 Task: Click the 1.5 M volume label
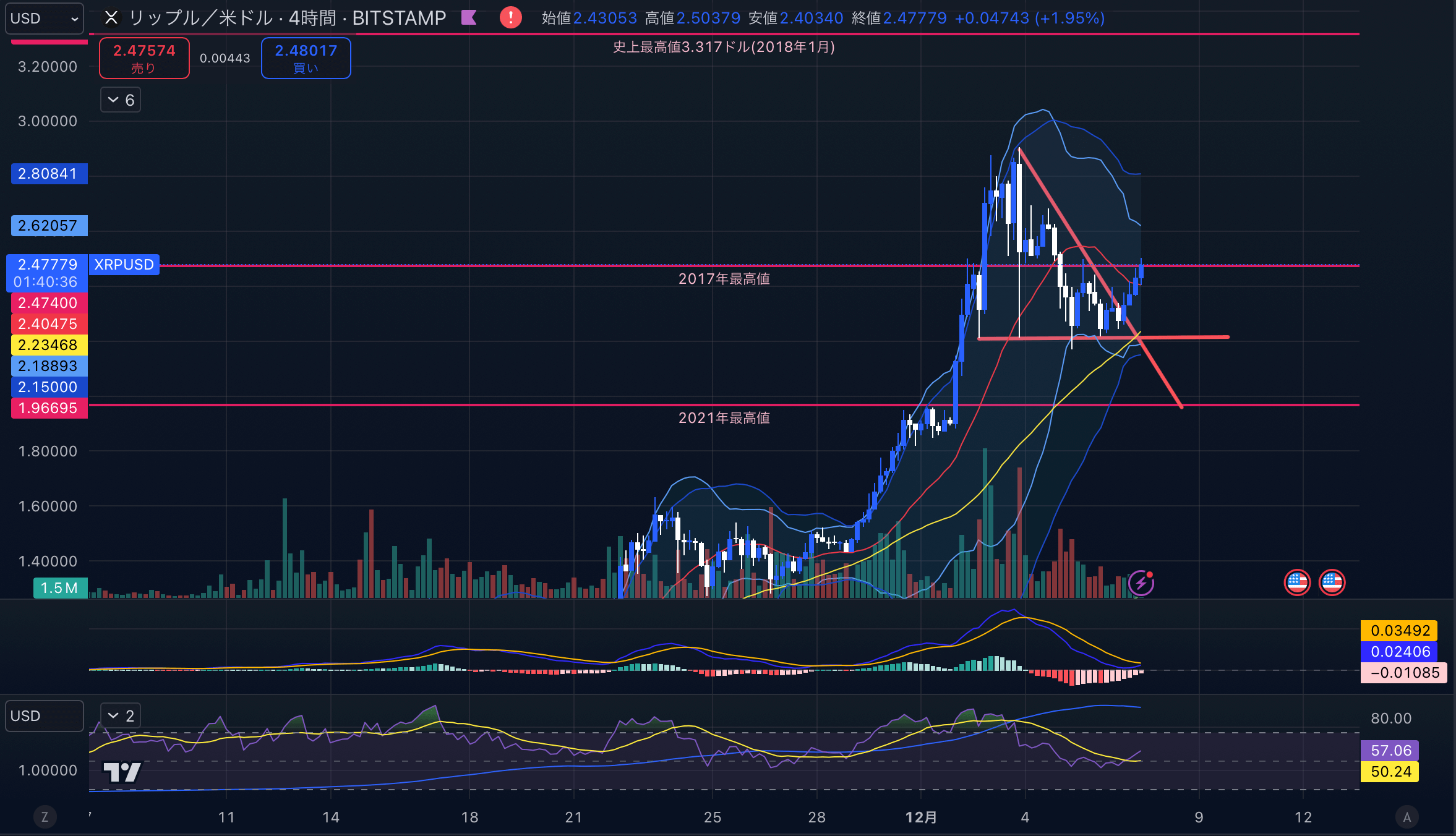[x=60, y=588]
